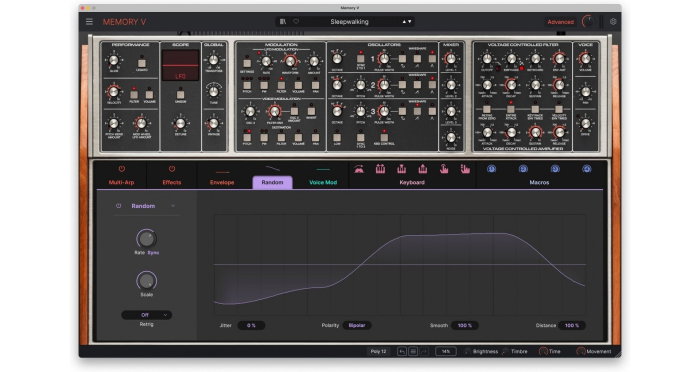Click the 14% CPU meter in the bottom bar
700x372 pixels.
pyautogui.click(x=446, y=351)
